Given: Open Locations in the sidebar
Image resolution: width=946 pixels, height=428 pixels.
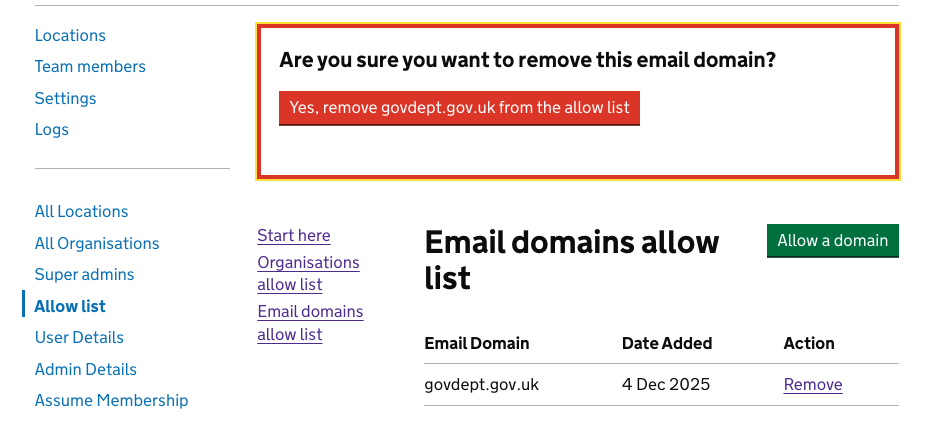Looking at the screenshot, I should click(70, 36).
